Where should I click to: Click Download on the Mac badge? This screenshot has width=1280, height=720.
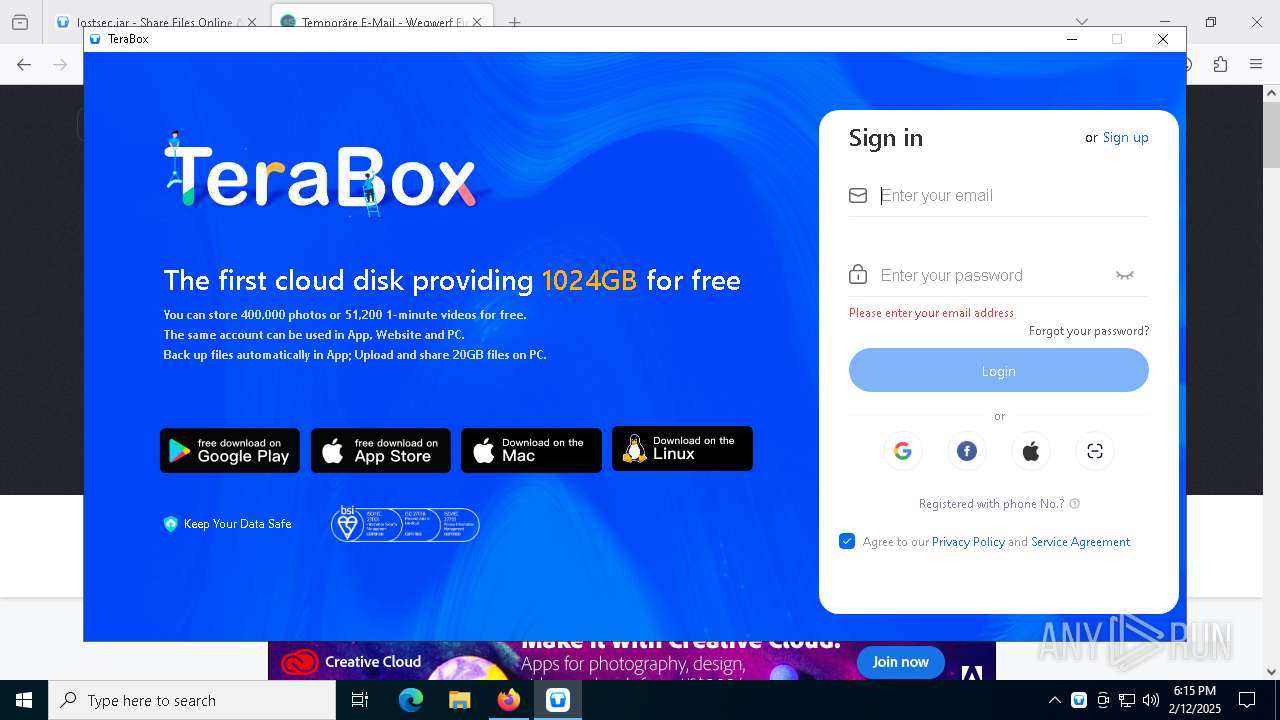pos(531,451)
